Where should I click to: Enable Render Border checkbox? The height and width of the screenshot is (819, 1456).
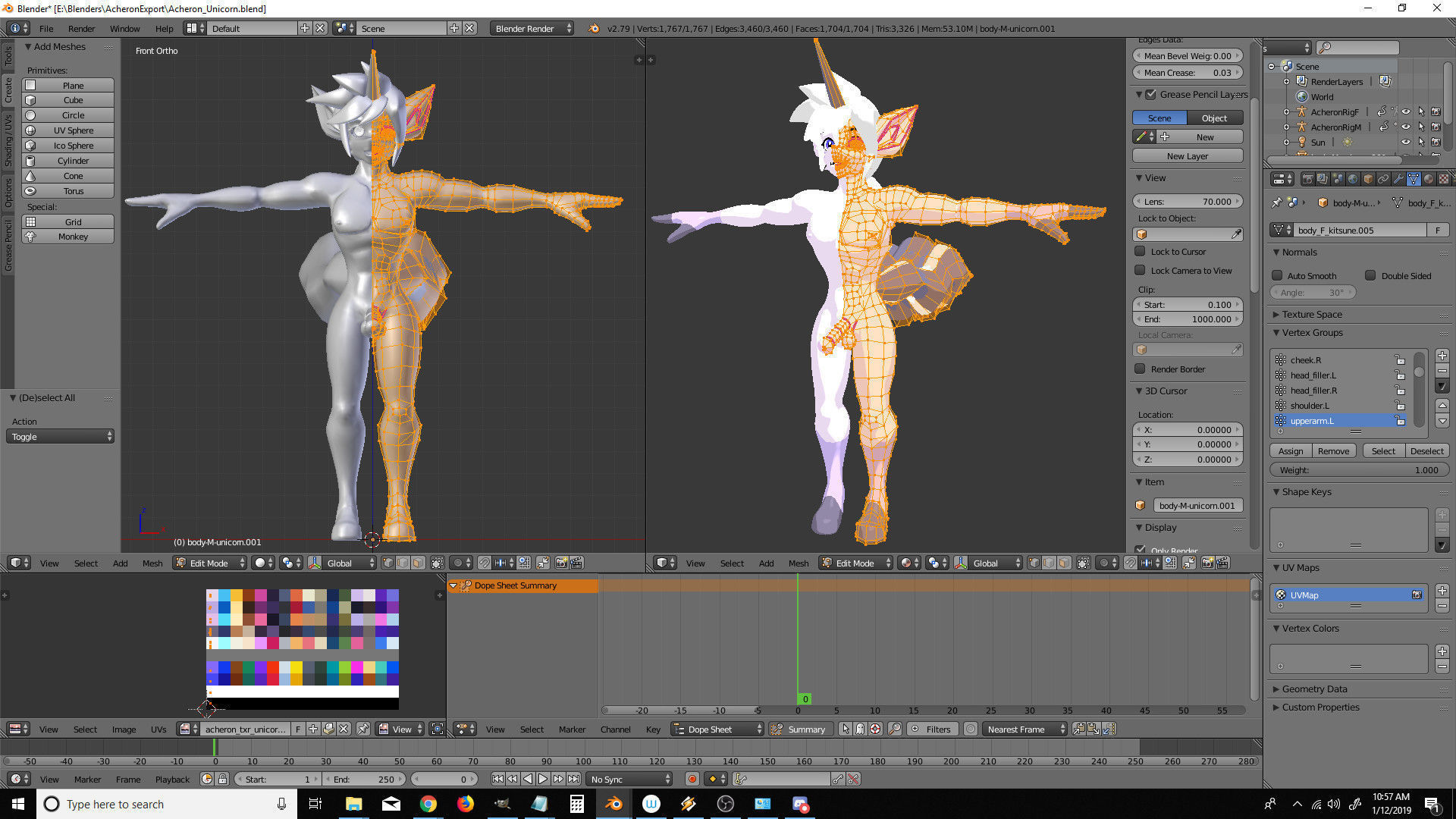point(1140,369)
